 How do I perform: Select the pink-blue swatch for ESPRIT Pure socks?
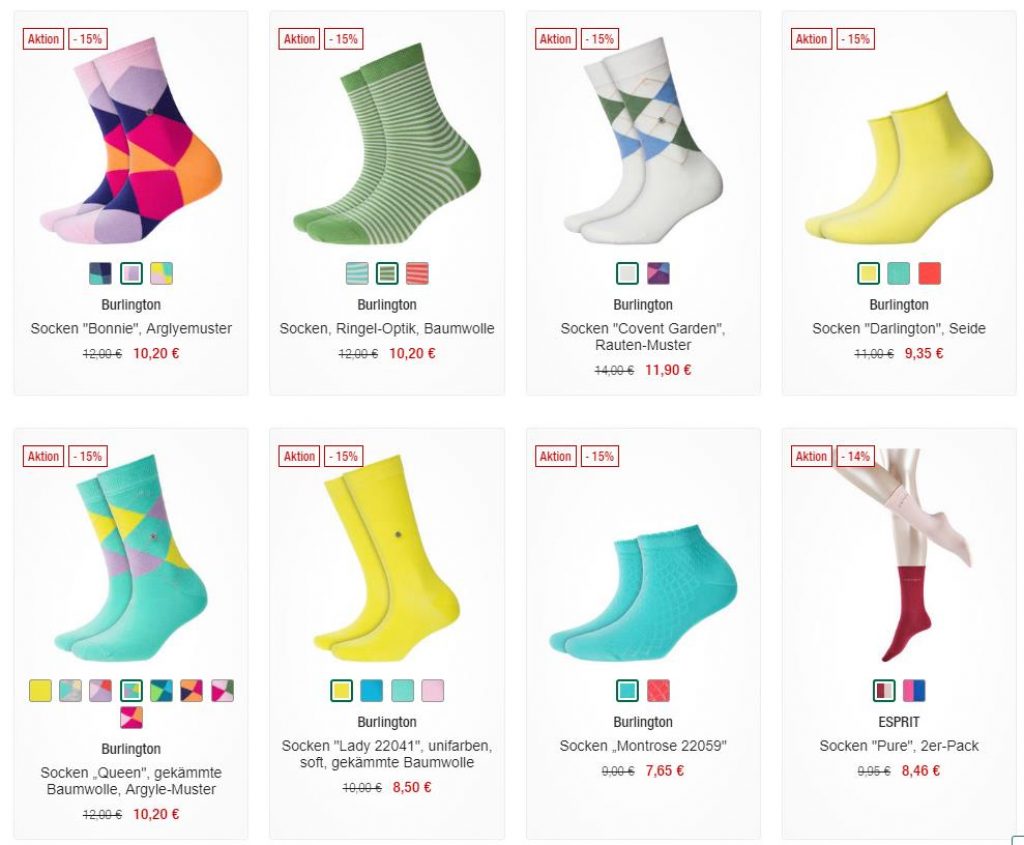(x=914, y=690)
